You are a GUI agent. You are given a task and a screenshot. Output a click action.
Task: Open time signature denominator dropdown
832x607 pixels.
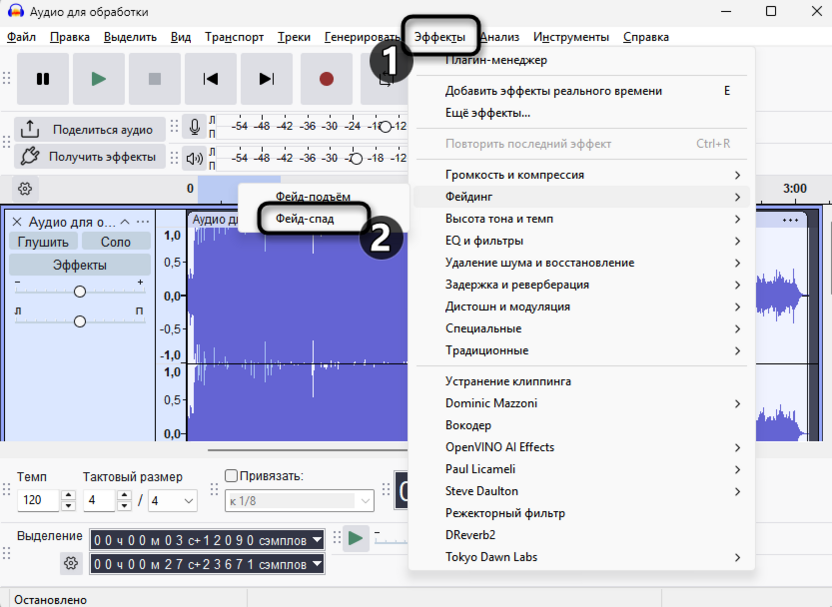point(172,500)
